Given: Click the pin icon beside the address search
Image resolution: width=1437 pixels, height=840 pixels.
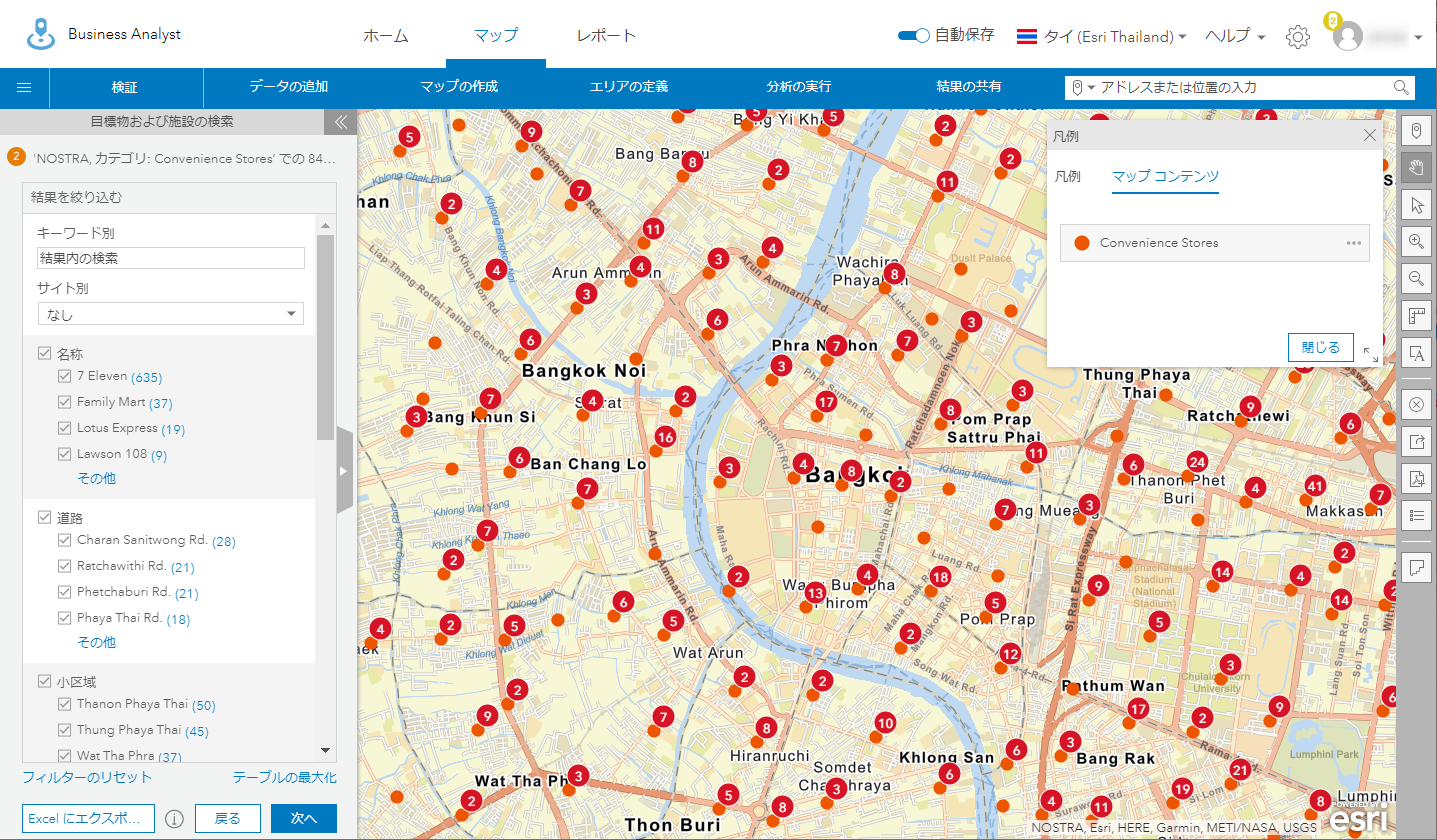Looking at the screenshot, I should tap(1077, 88).
